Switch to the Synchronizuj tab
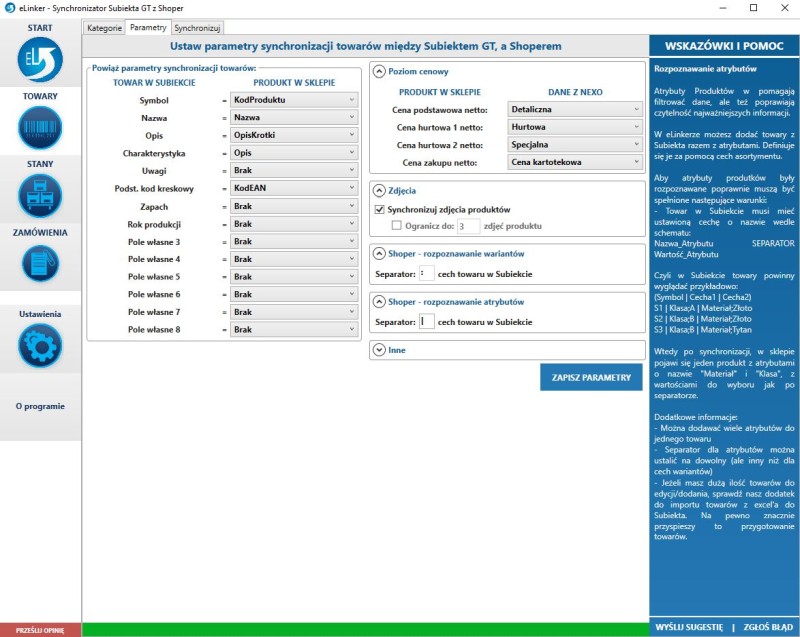The height and width of the screenshot is (637, 800). point(197,28)
